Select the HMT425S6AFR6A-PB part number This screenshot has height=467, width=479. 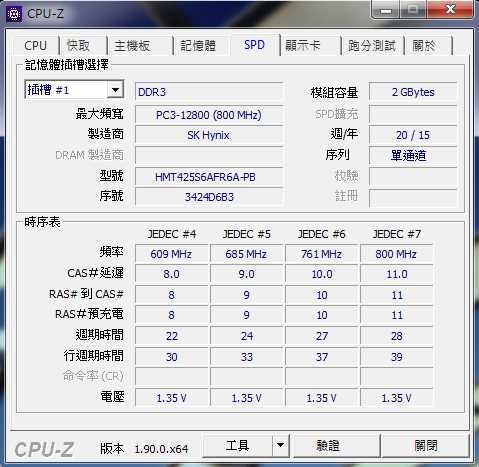click(209, 177)
